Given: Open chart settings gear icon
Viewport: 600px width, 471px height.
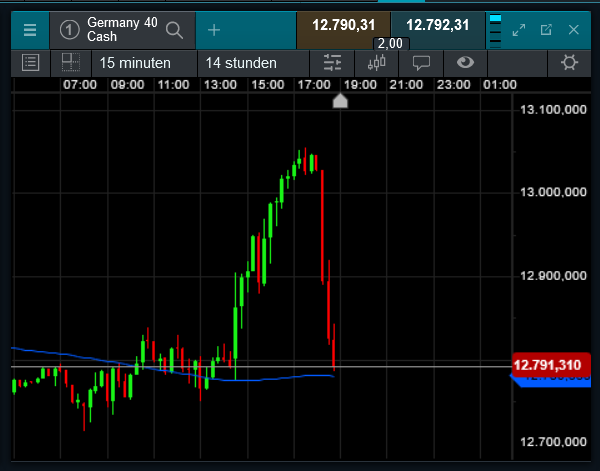Looking at the screenshot, I should click(x=569, y=63).
